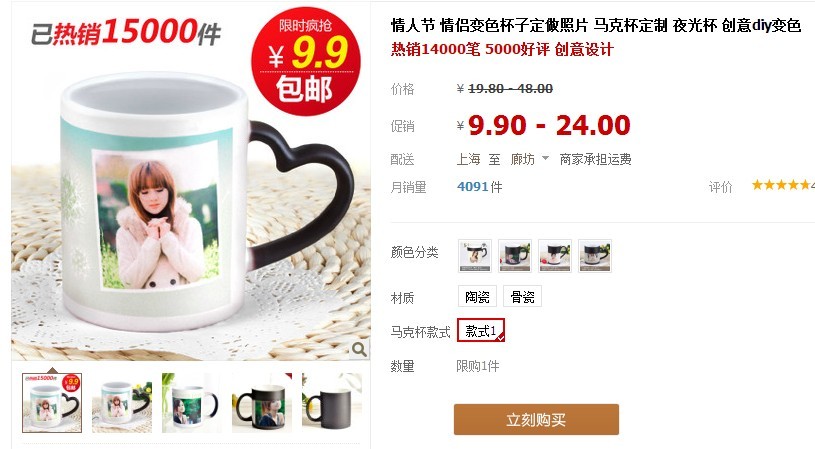Click the five-star rating icons

(781, 184)
